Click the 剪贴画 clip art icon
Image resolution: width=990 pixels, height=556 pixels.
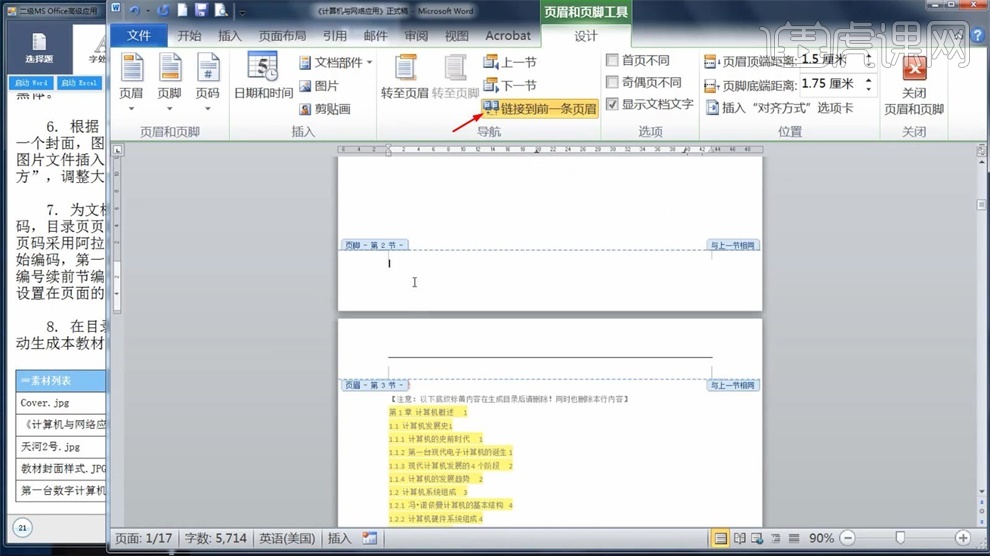pos(305,109)
